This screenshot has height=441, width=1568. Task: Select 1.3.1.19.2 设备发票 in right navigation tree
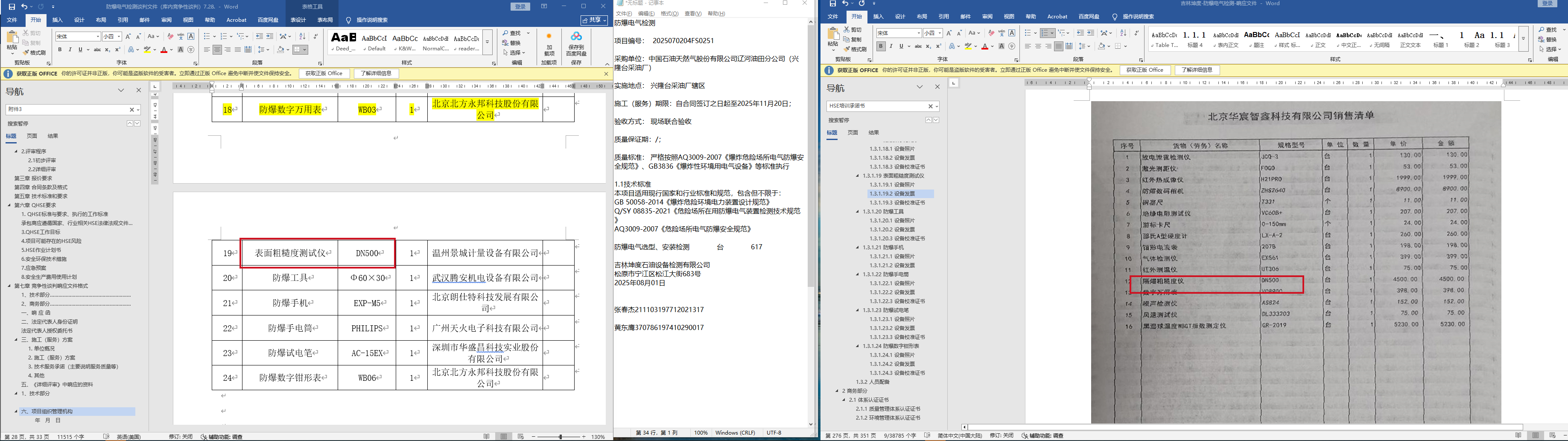point(901,194)
